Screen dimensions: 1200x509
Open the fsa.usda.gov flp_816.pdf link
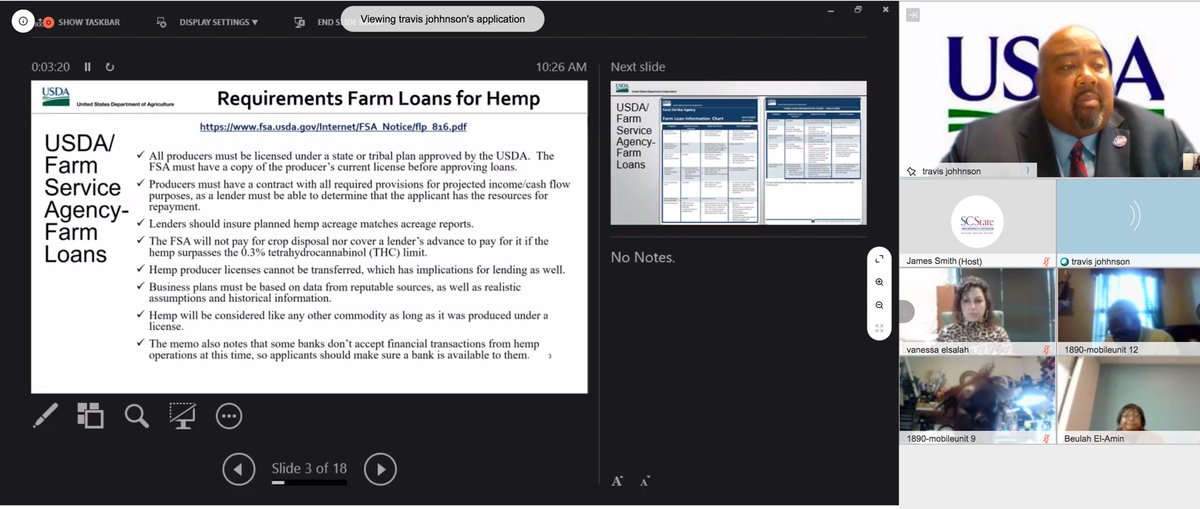pyautogui.click(x=333, y=127)
